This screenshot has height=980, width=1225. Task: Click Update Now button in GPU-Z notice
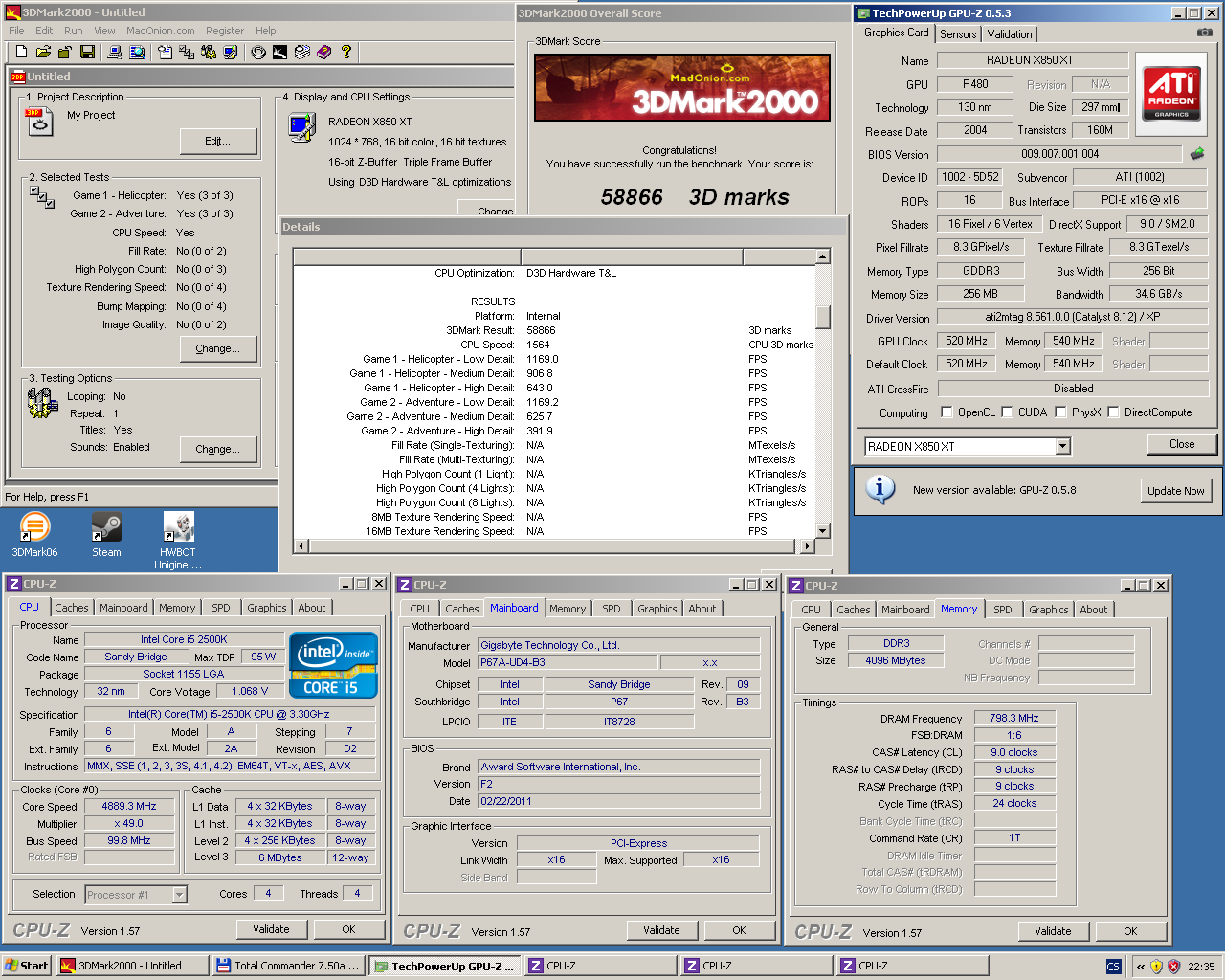pyautogui.click(x=1176, y=491)
